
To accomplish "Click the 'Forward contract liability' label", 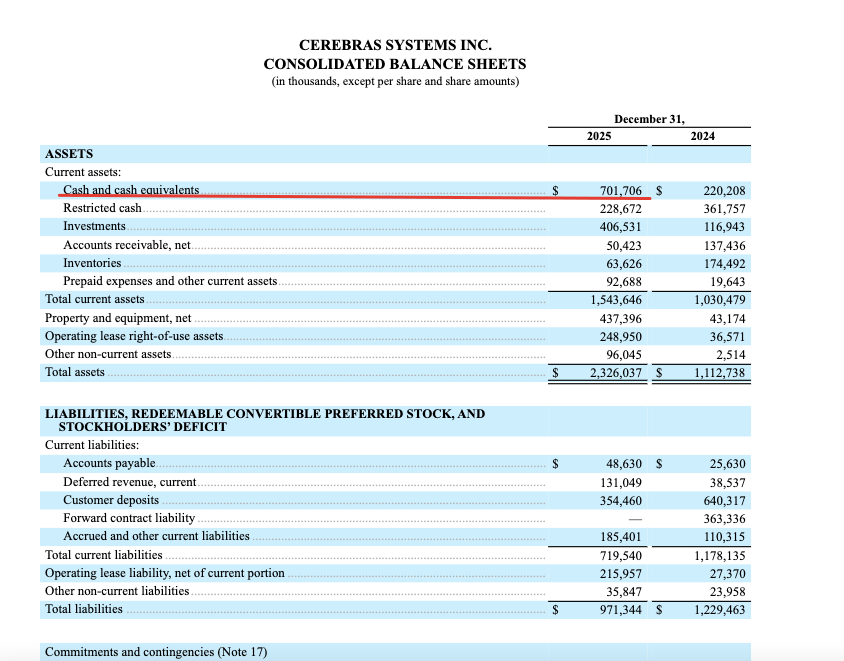I will click(129, 518).
